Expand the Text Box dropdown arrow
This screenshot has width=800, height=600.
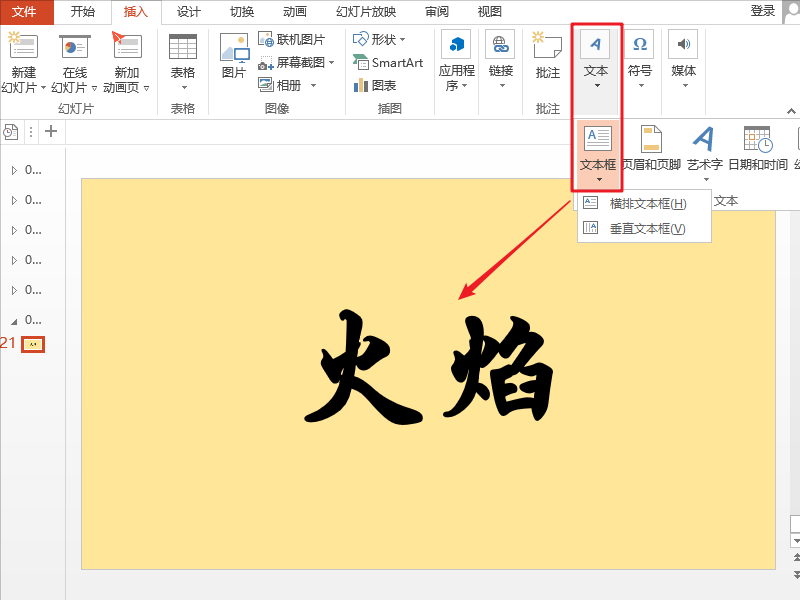click(599, 180)
